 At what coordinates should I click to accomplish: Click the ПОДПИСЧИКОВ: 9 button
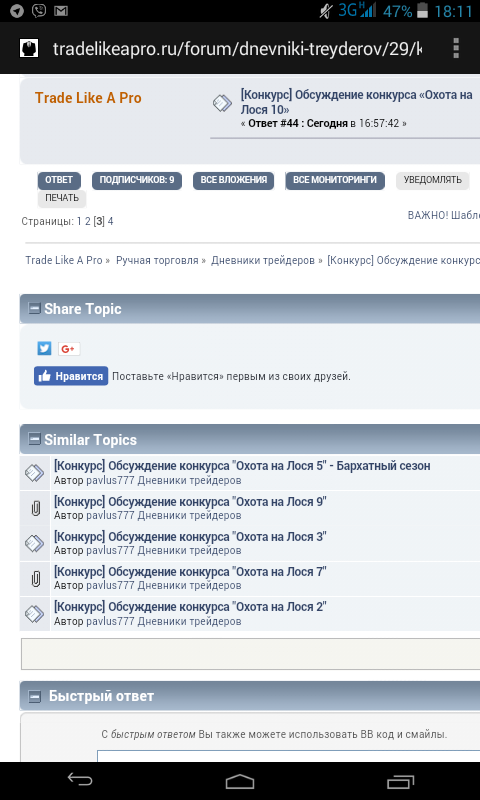tap(137, 181)
